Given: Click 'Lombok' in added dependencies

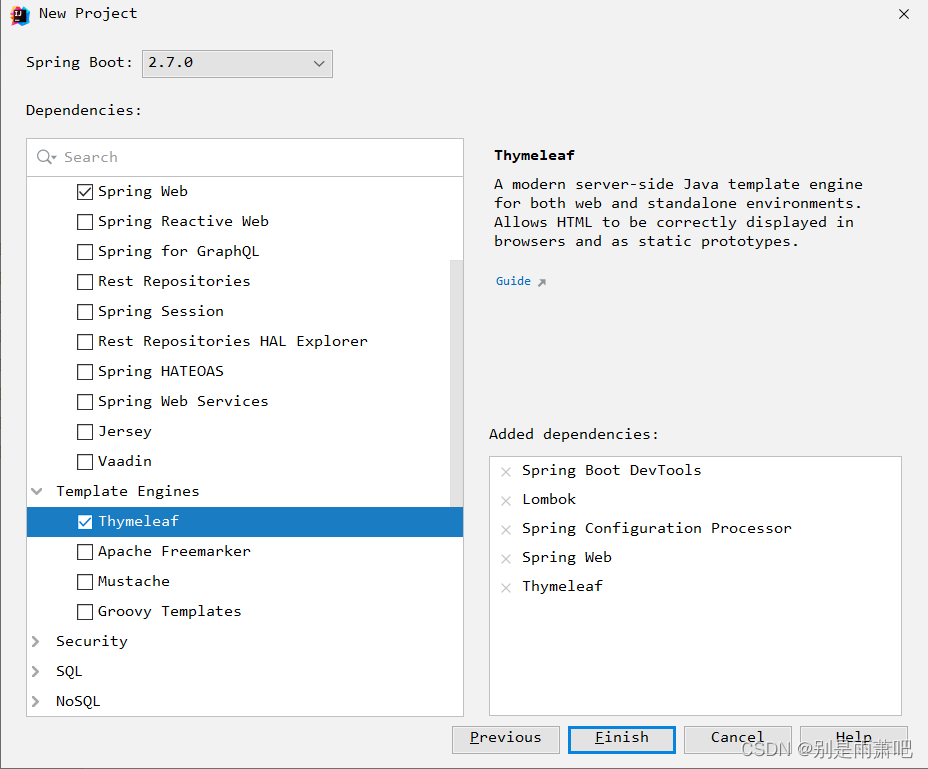Looking at the screenshot, I should pyautogui.click(x=549, y=500).
